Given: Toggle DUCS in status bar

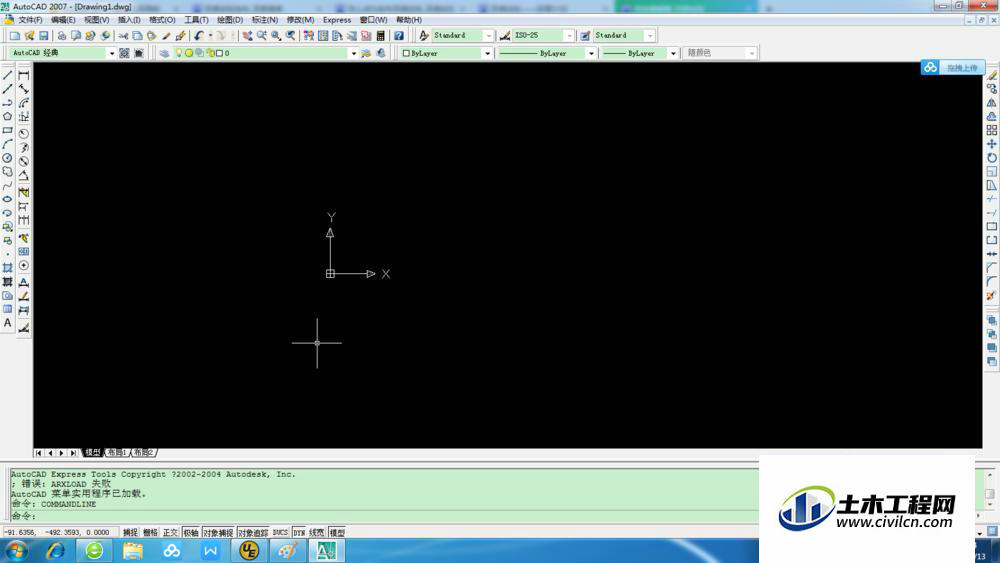Looking at the screenshot, I should 281,532.
